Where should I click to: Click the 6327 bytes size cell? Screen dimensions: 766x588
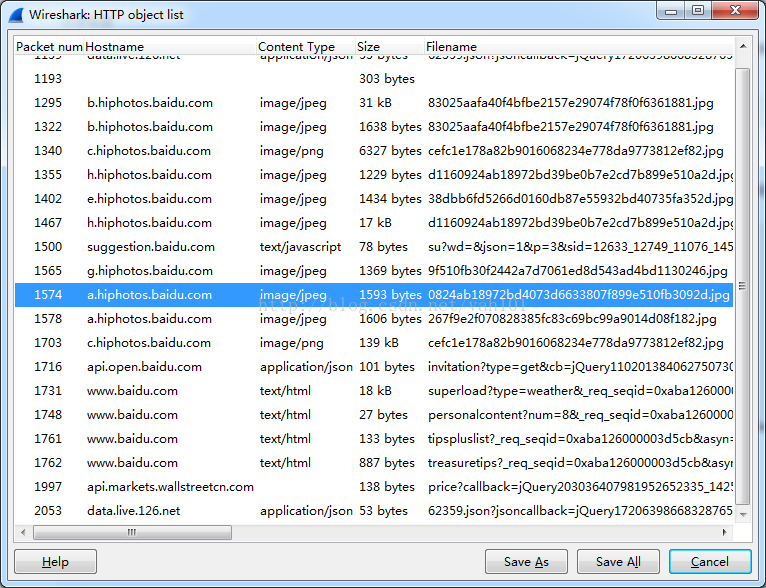[390, 150]
